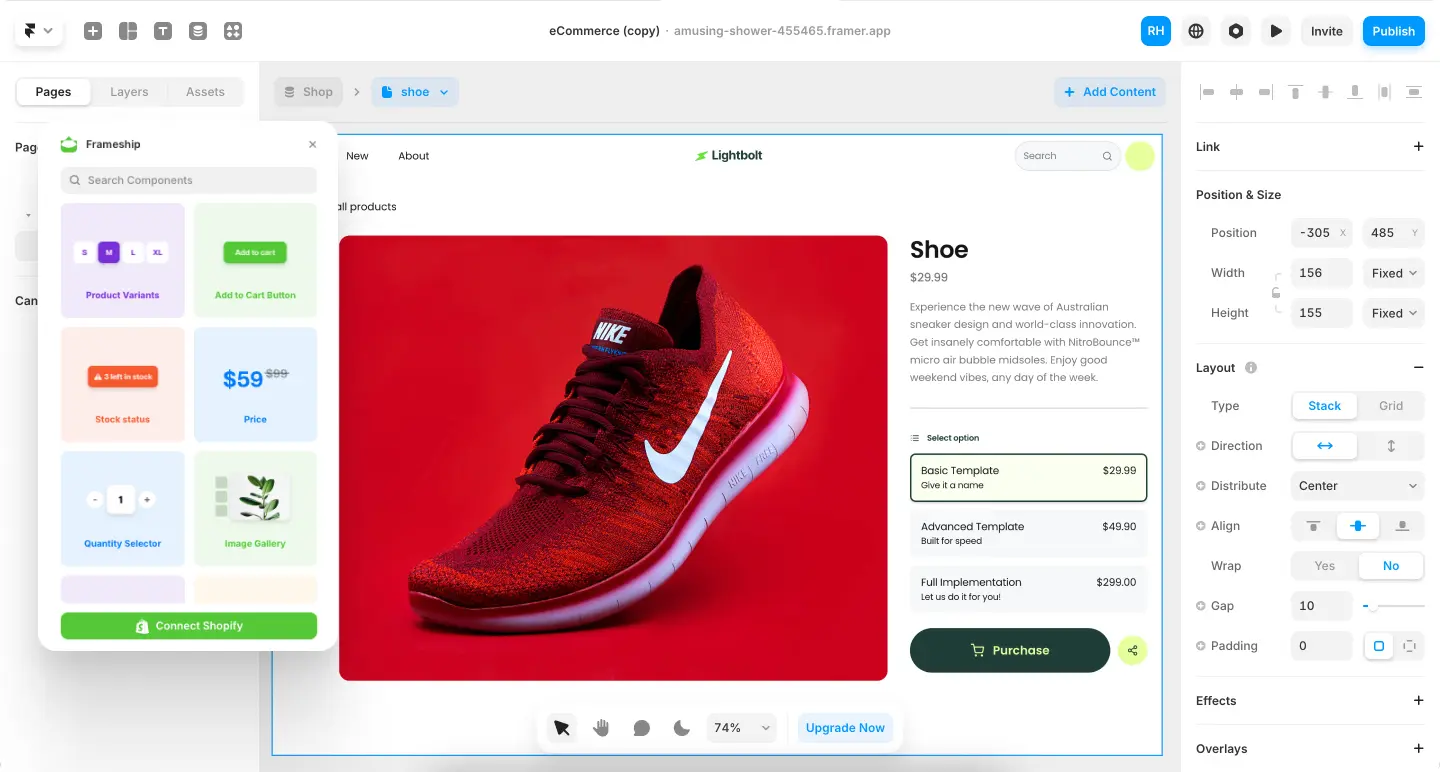Set Wrap to Yes

coord(1324,566)
